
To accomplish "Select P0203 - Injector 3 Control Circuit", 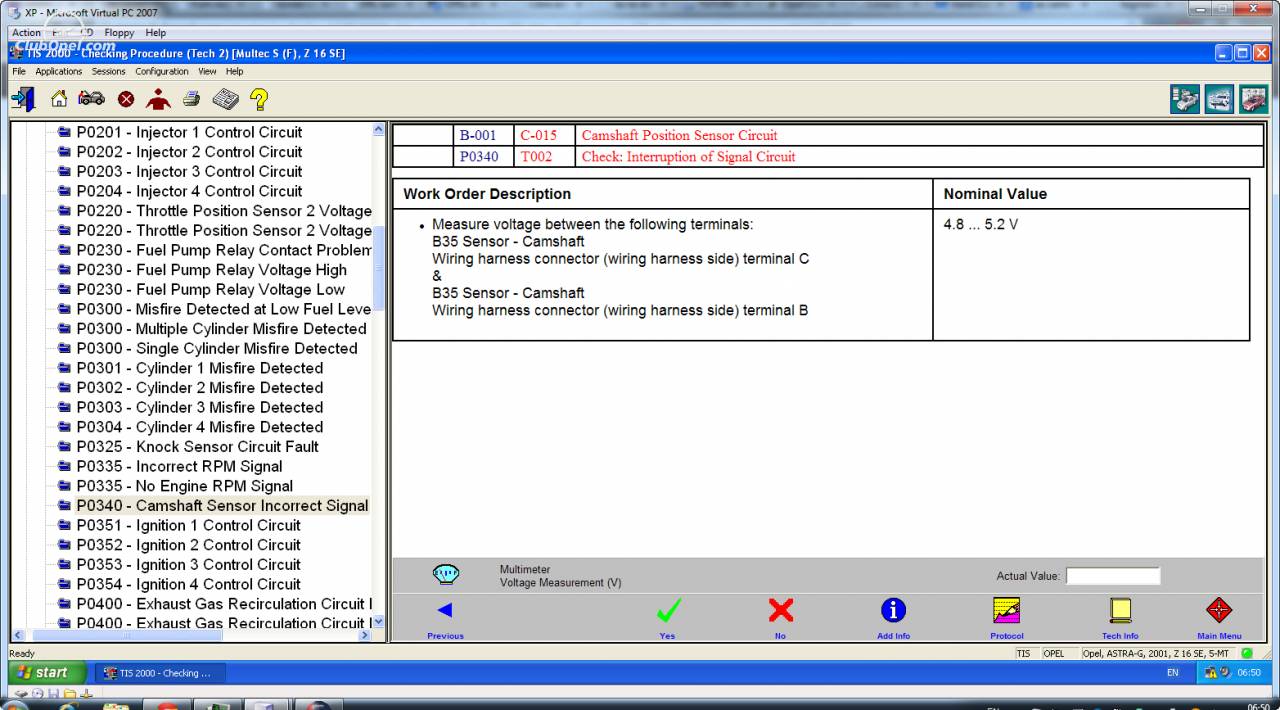I will pyautogui.click(x=189, y=172).
